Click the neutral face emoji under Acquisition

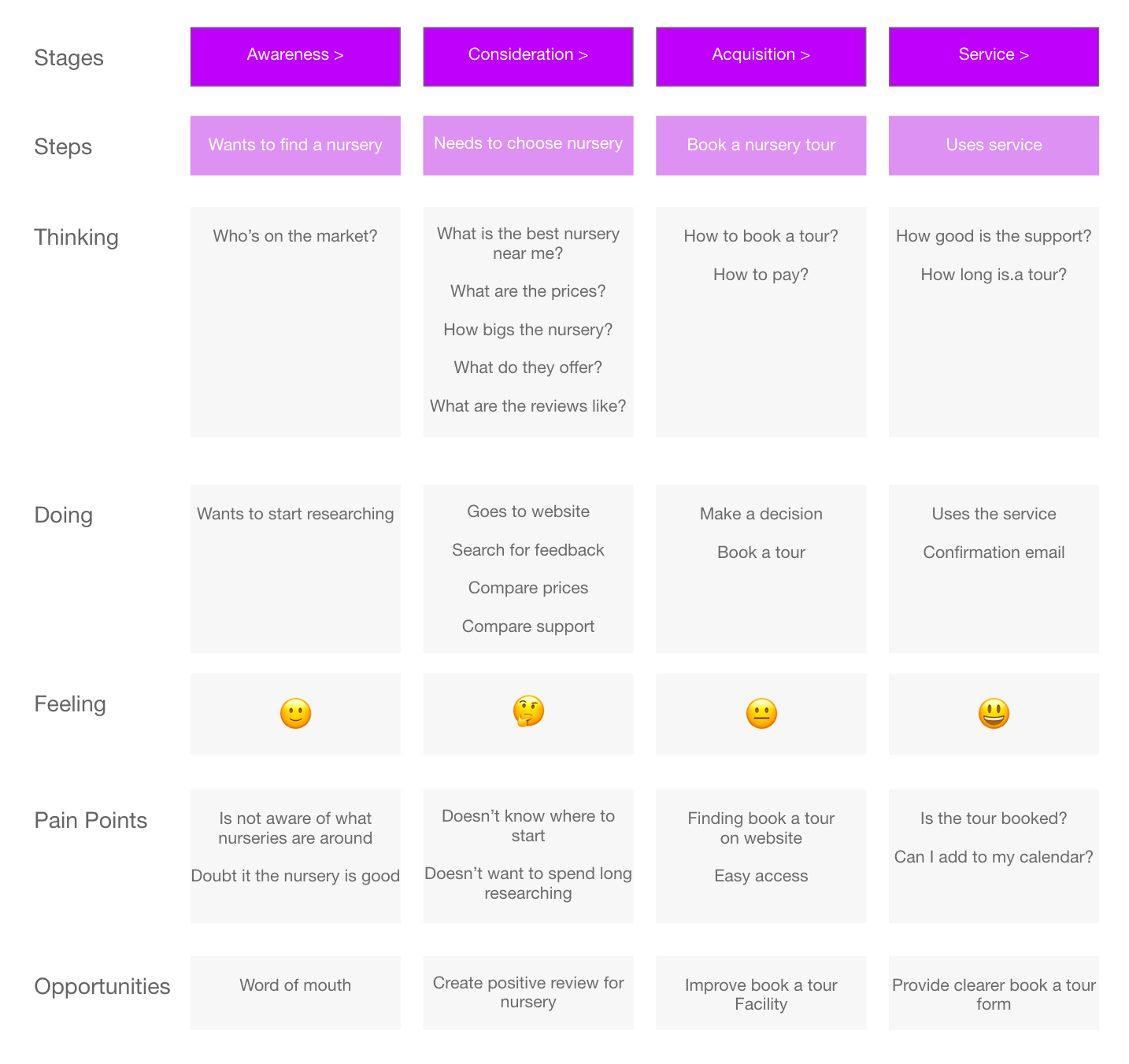(761, 714)
